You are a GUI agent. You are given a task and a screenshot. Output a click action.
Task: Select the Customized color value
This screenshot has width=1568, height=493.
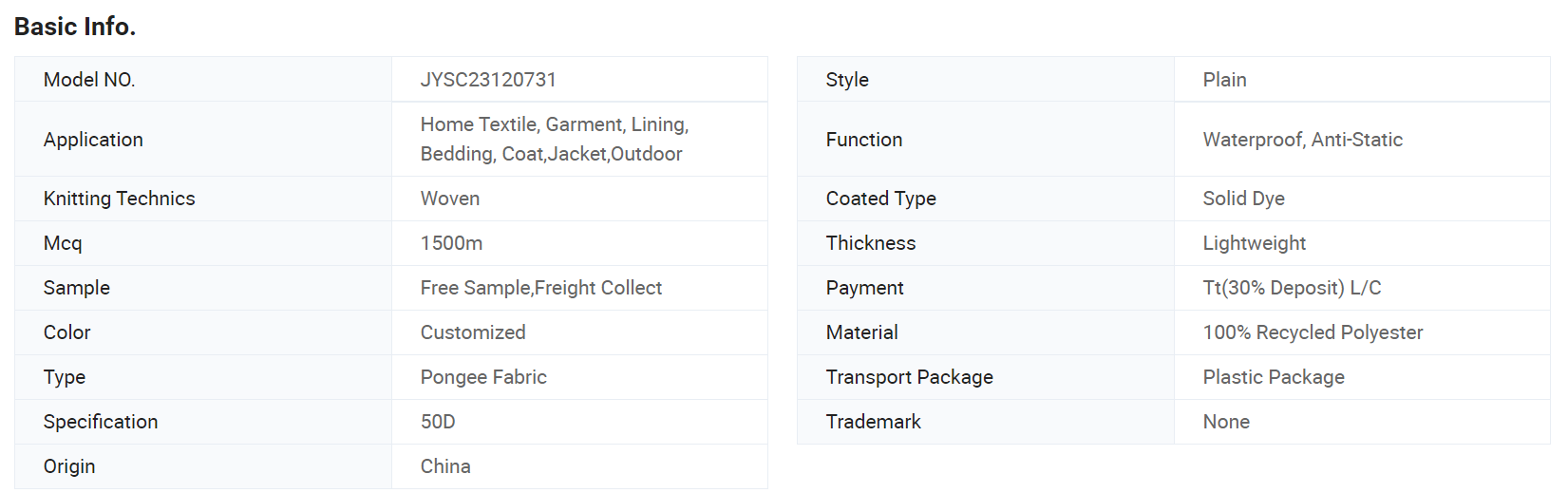tap(473, 332)
